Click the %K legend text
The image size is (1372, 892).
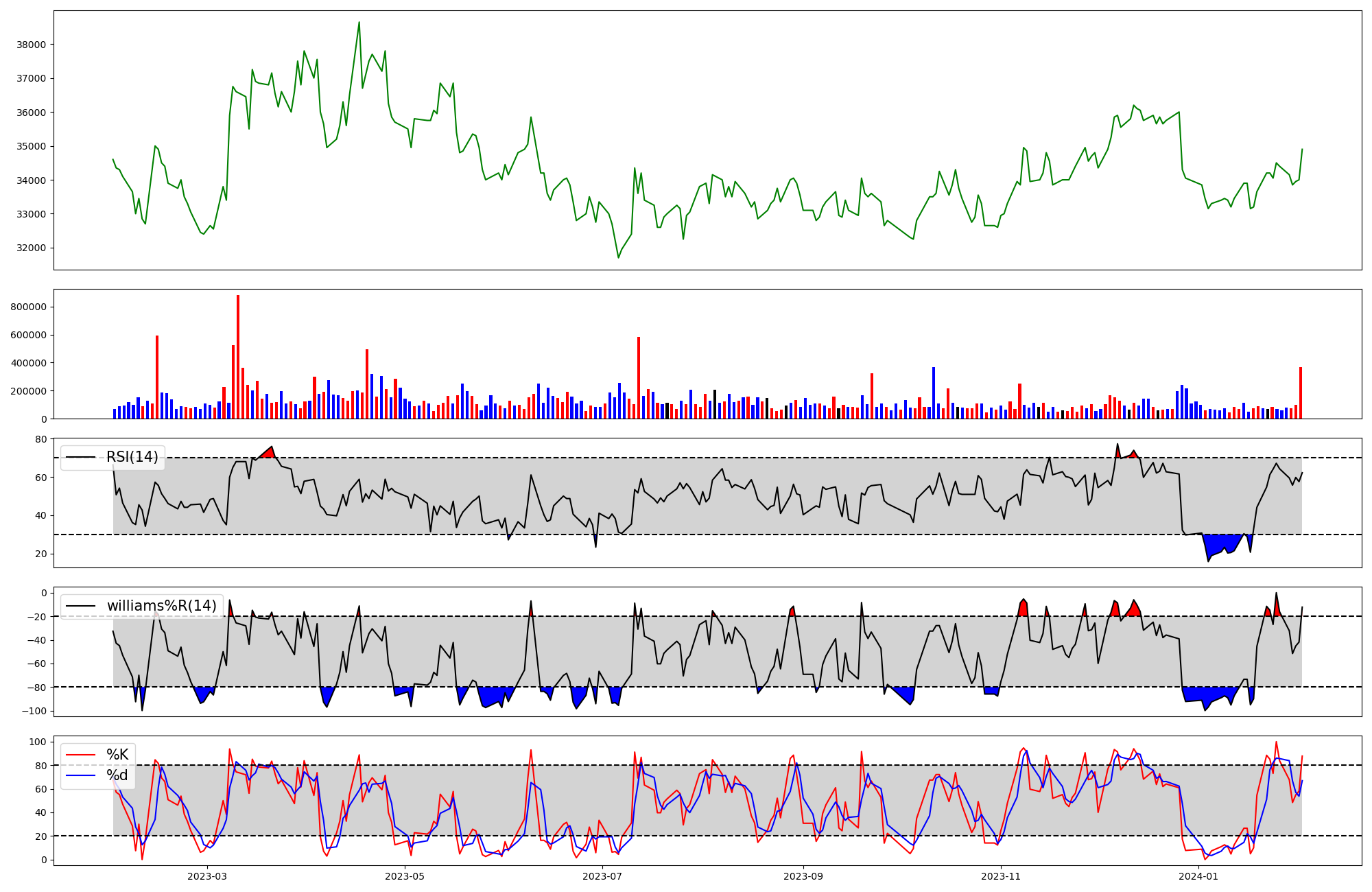[x=117, y=755]
